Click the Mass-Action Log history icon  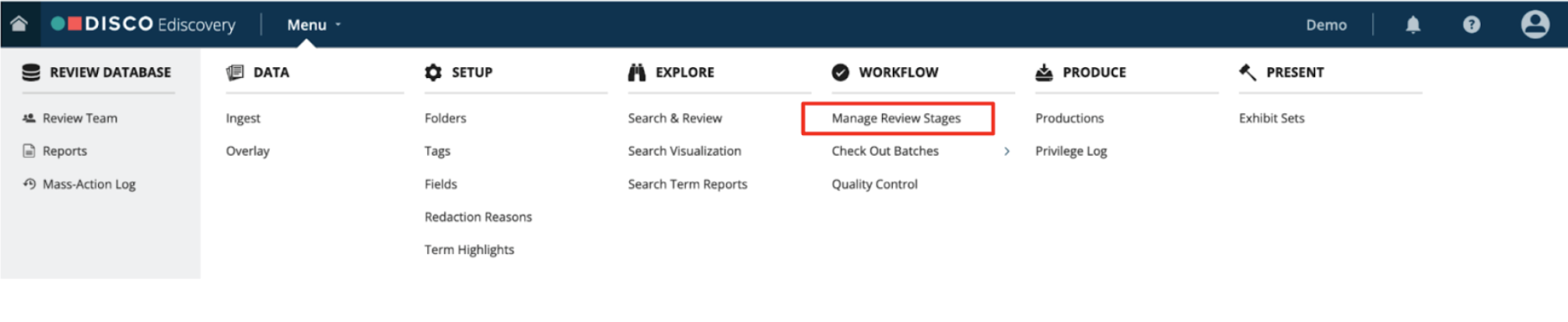click(x=29, y=184)
